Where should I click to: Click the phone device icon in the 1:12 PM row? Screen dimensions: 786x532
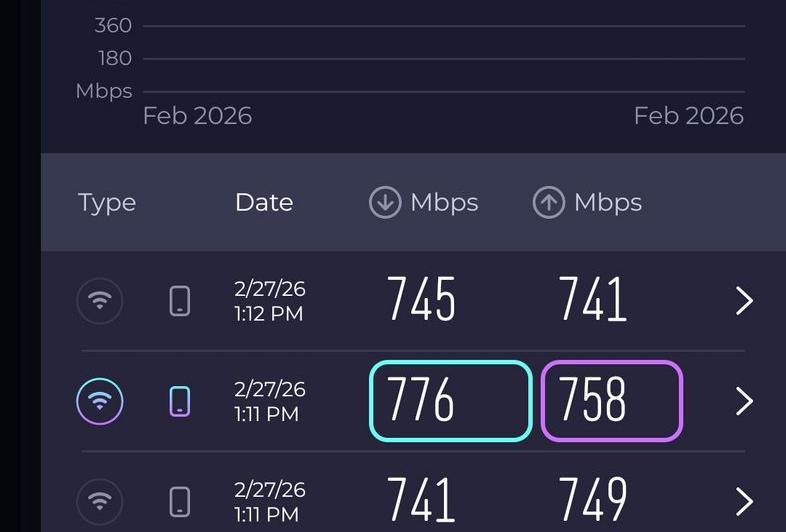(180, 300)
